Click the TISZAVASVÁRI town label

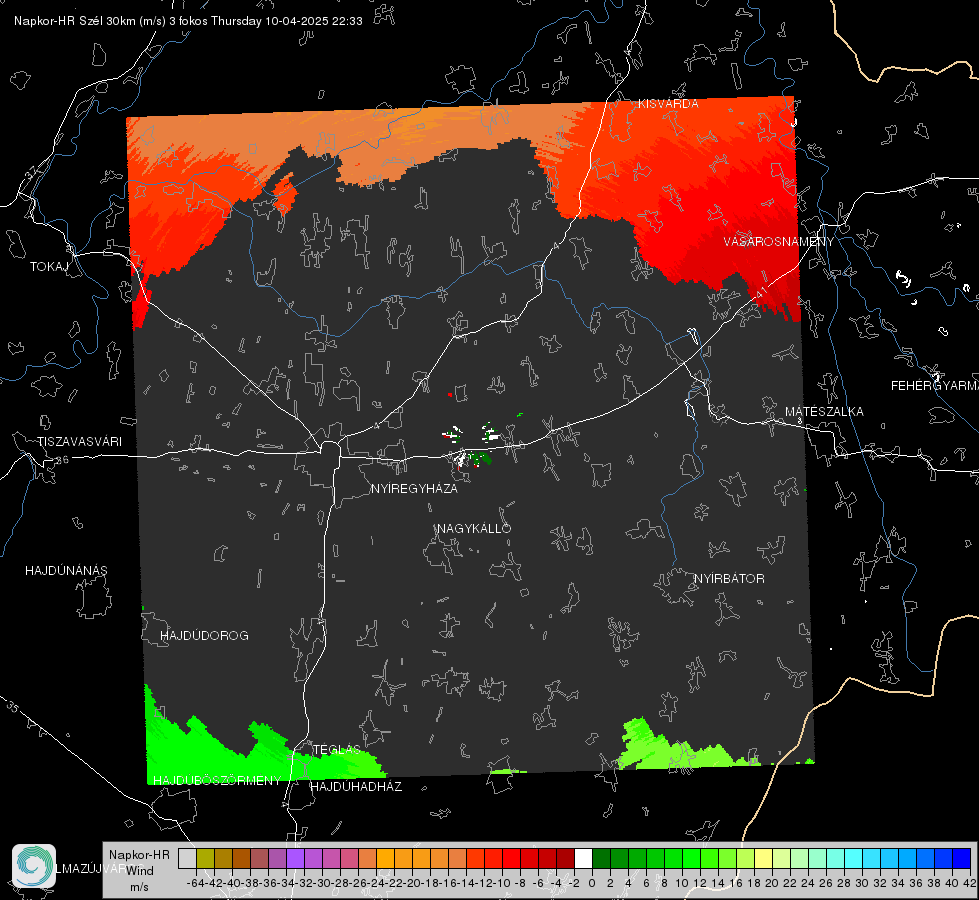(79, 442)
